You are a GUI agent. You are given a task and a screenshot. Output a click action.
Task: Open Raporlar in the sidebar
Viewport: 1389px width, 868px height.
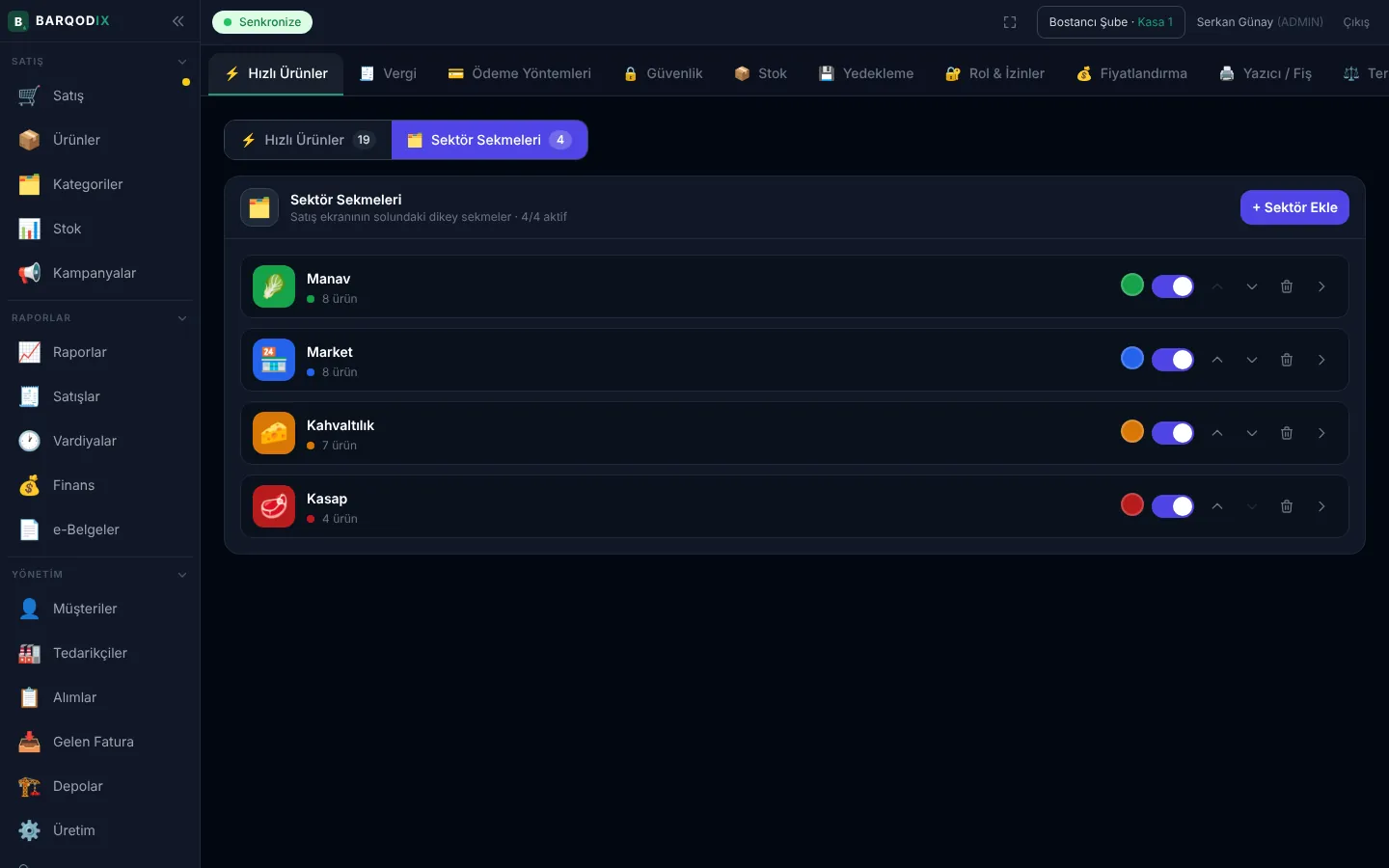coord(100,352)
